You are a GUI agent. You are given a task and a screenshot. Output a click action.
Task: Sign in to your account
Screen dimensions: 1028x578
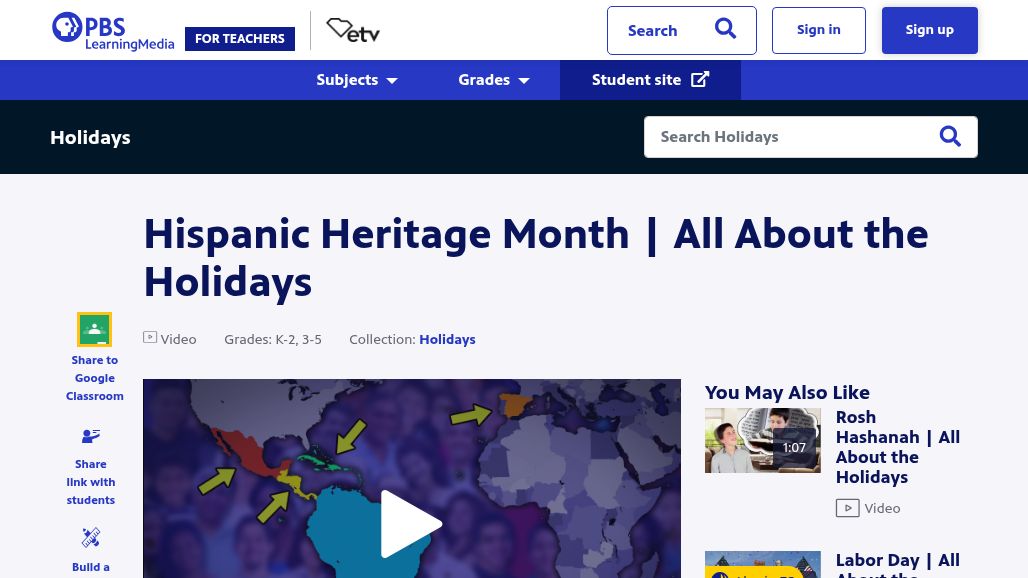(x=818, y=29)
